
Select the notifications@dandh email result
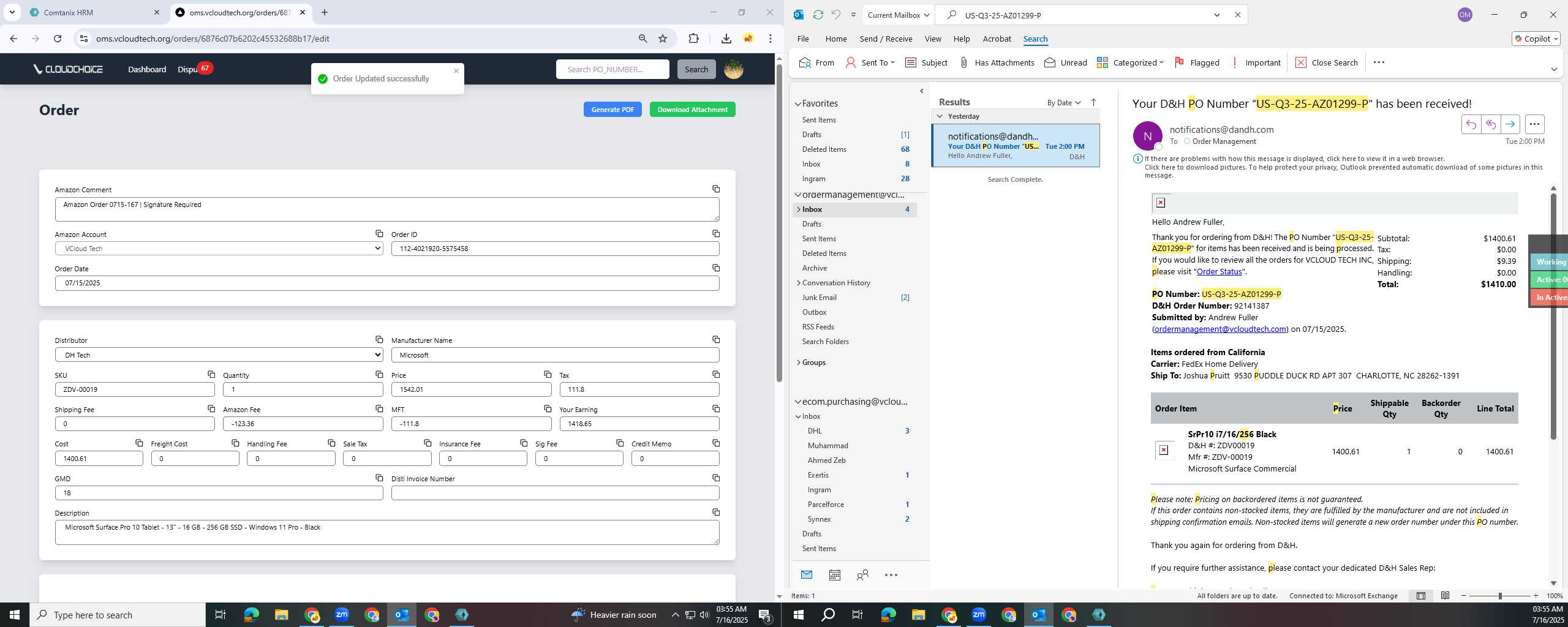point(1016,146)
